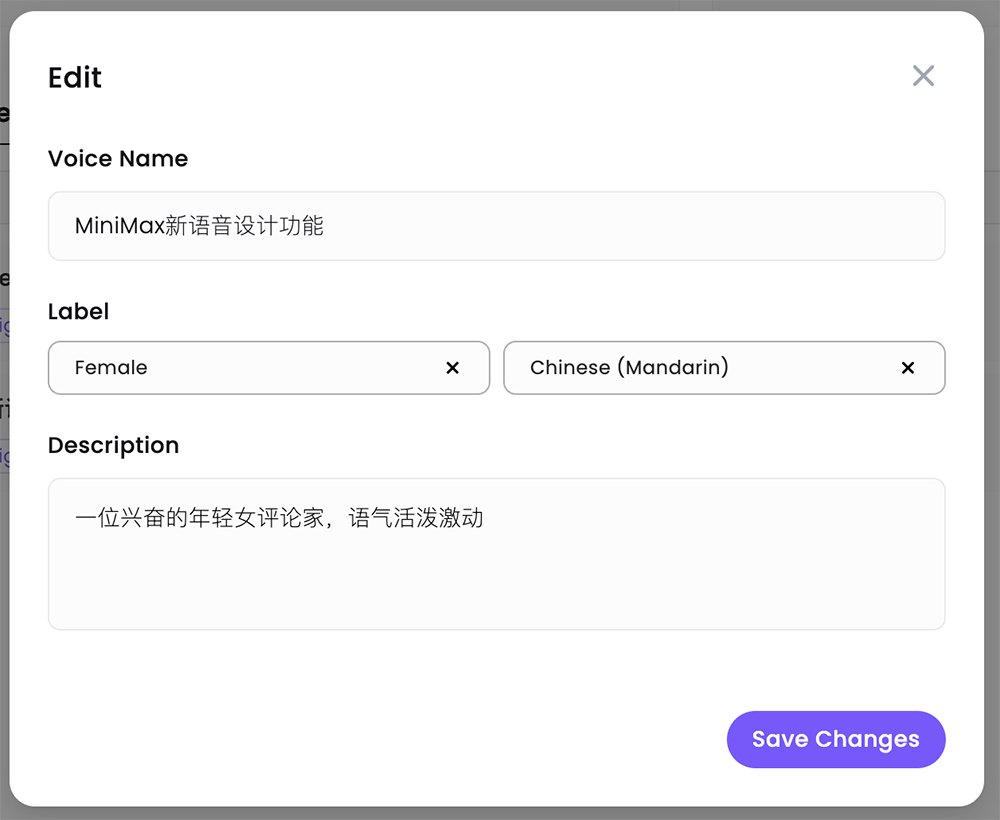Click the Label heading

click(78, 311)
